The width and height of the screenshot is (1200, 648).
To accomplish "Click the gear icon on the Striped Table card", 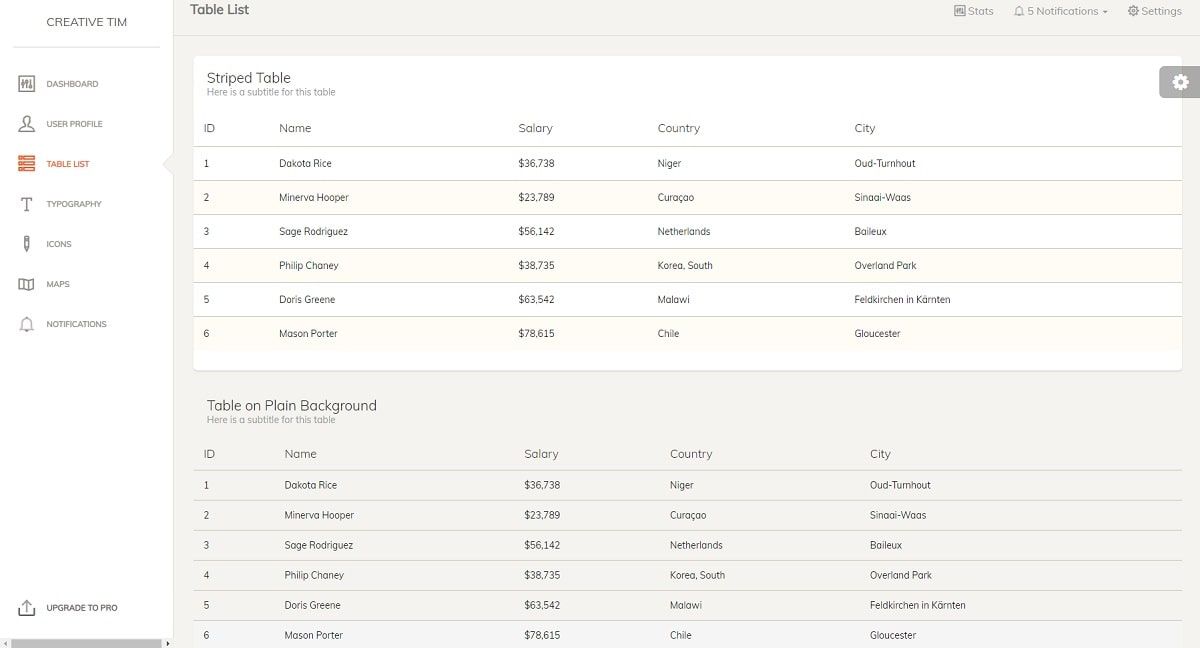I will (x=1180, y=82).
